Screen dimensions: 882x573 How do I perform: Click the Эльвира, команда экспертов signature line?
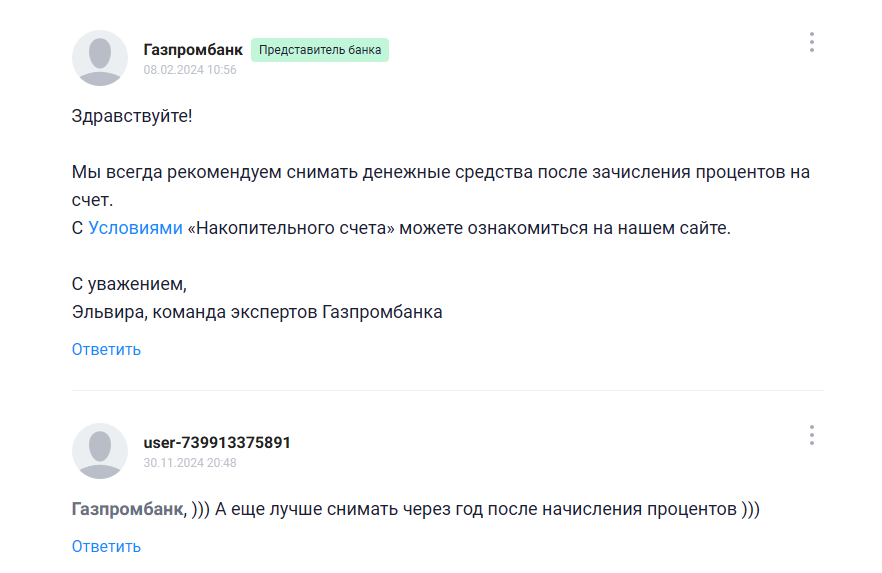pyautogui.click(x=256, y=312)
